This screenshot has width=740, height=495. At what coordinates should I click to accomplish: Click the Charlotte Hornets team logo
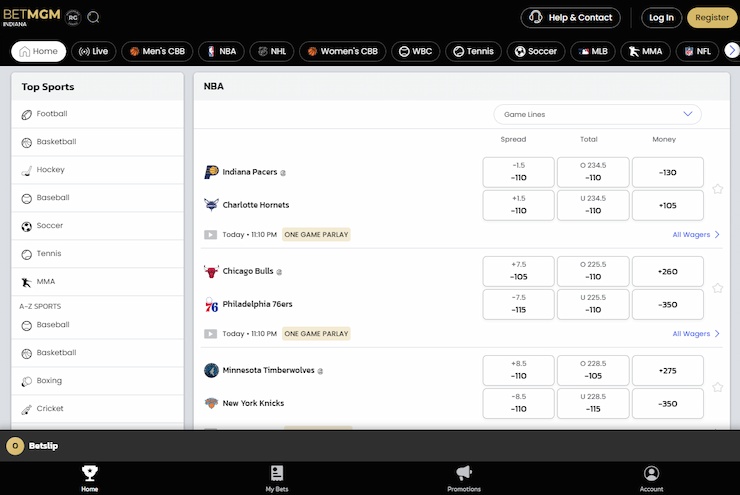pyautogui.click(x=211, y=205)
